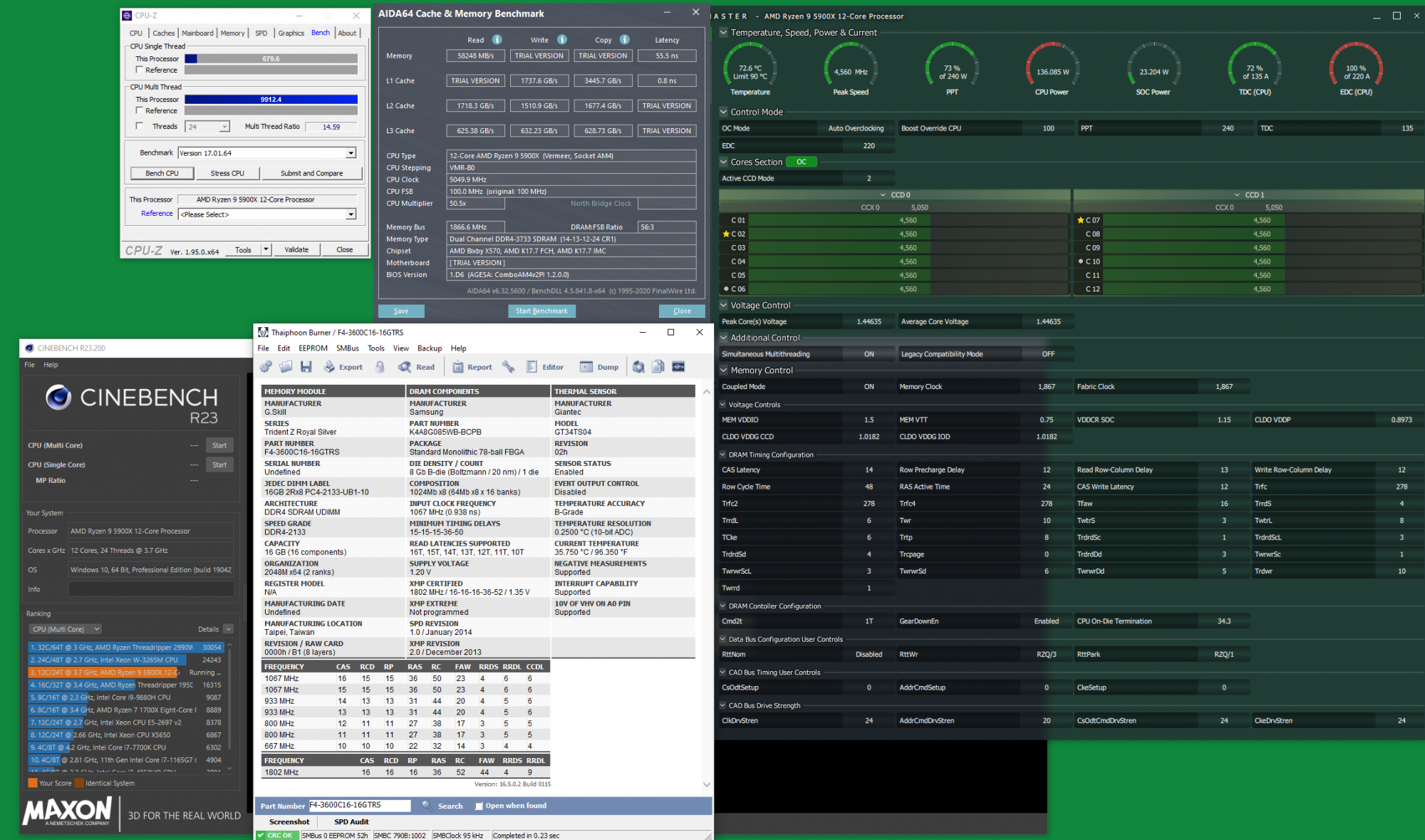Click the waveform monitor icon in Thaiphoon toolbar
1425x840 pixels.
678,367
